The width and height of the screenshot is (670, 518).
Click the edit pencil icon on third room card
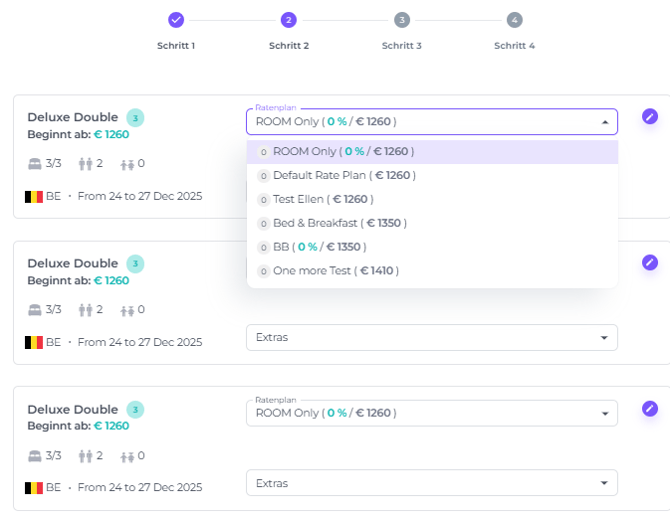pyautogui.click(x=650, y=408)
